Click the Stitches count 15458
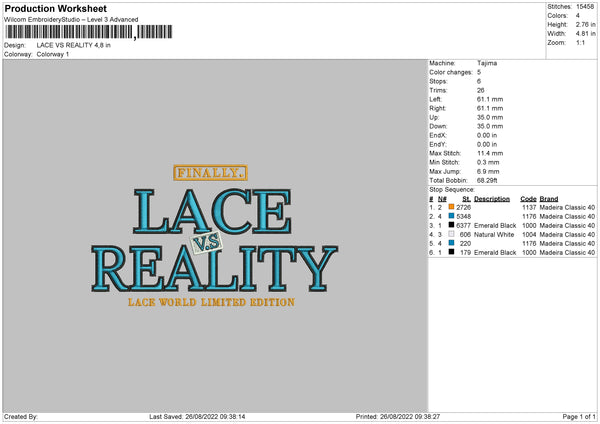 [x=585, y=7]
